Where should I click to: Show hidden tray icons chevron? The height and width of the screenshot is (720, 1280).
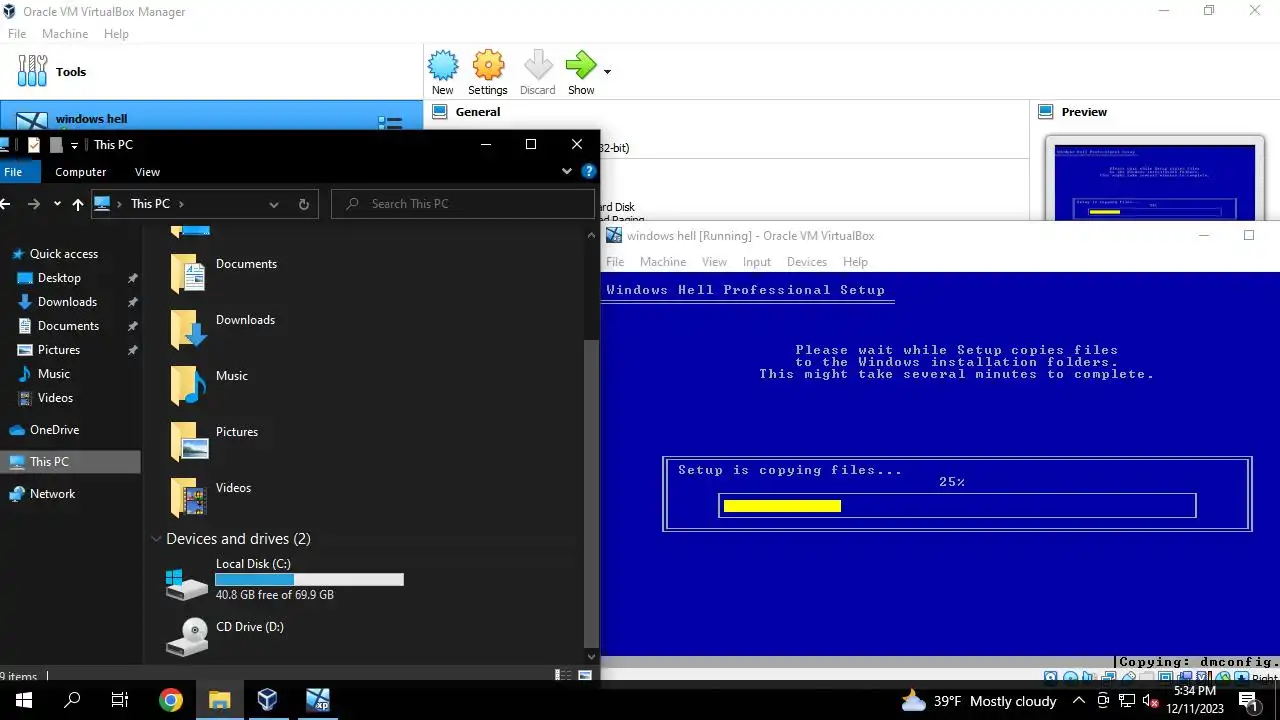(1081, 701)
